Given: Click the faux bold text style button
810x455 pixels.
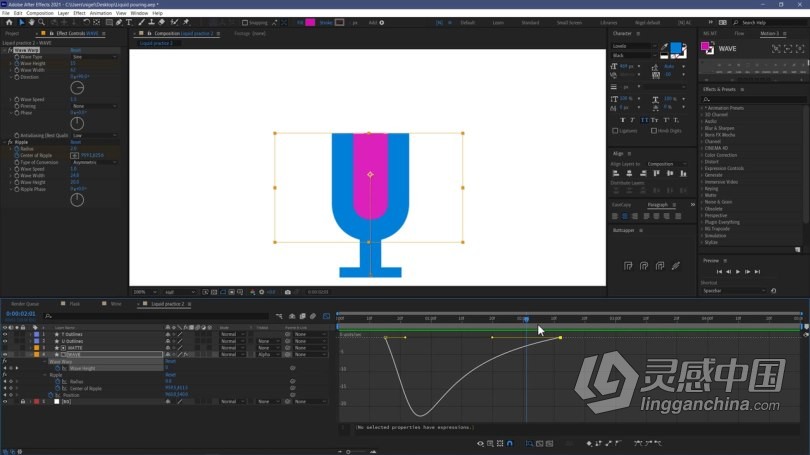Looking at the screenshot, I should 622,120.
